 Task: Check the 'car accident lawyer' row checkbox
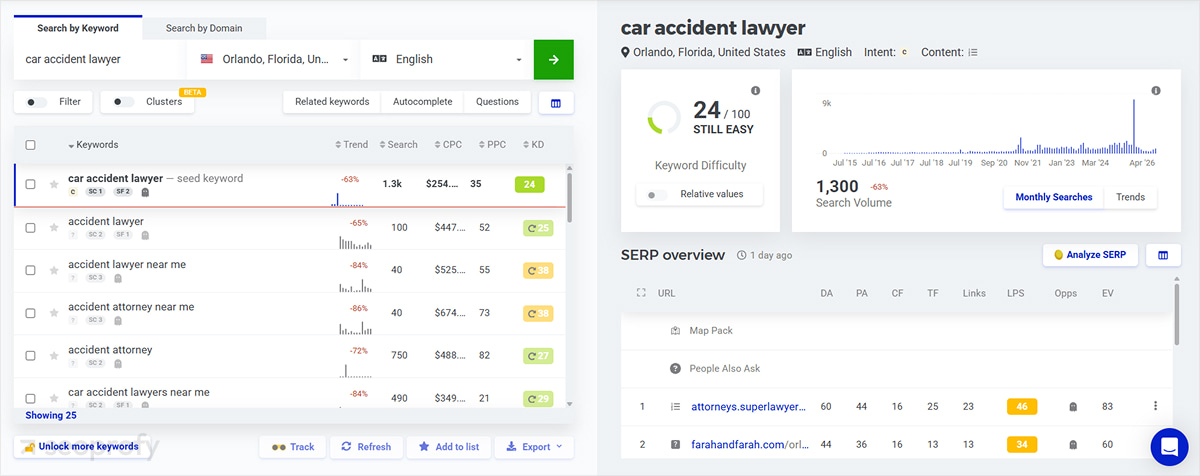point(30,185)
